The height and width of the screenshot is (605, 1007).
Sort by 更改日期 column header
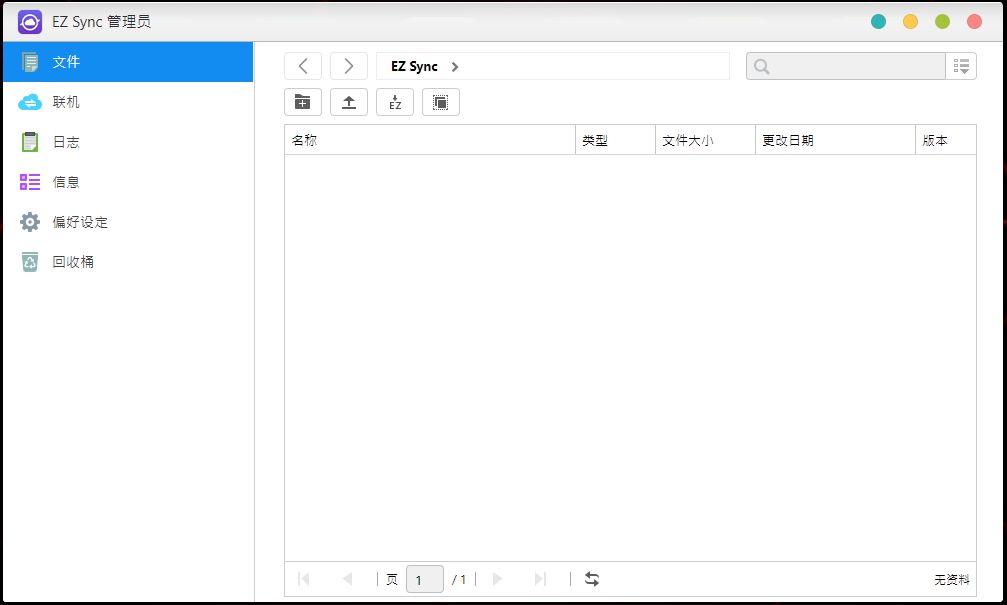coord(836,140)
